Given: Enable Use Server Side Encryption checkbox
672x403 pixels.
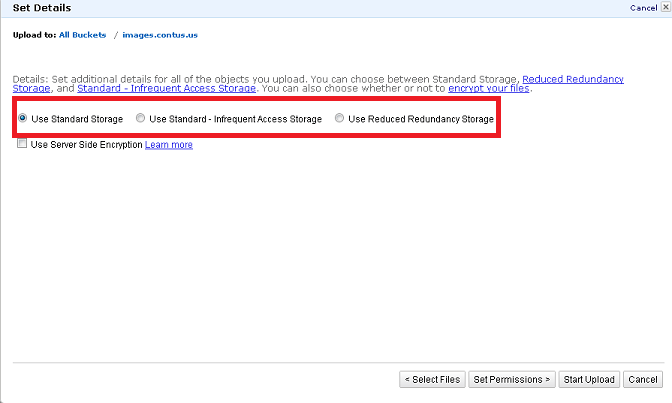Looking at the screenshot, I should point(22,143).
